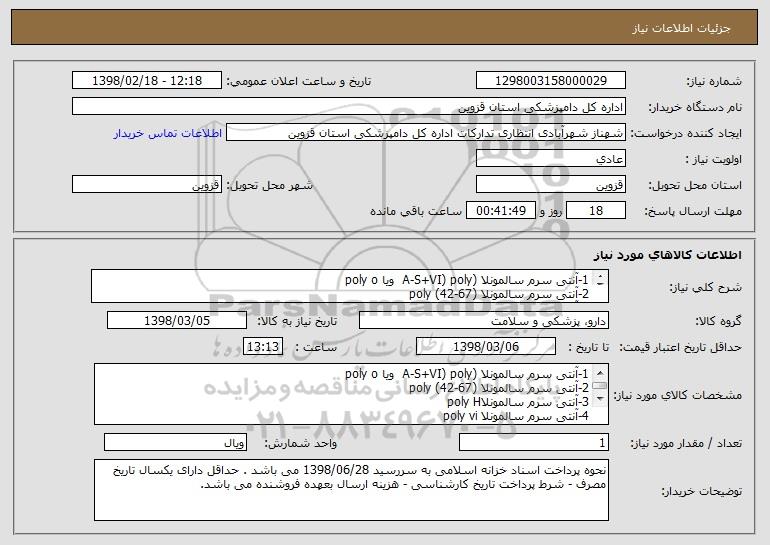Click the quantity field showing 1
770x545 pixels.
click(x=534, y=442)
